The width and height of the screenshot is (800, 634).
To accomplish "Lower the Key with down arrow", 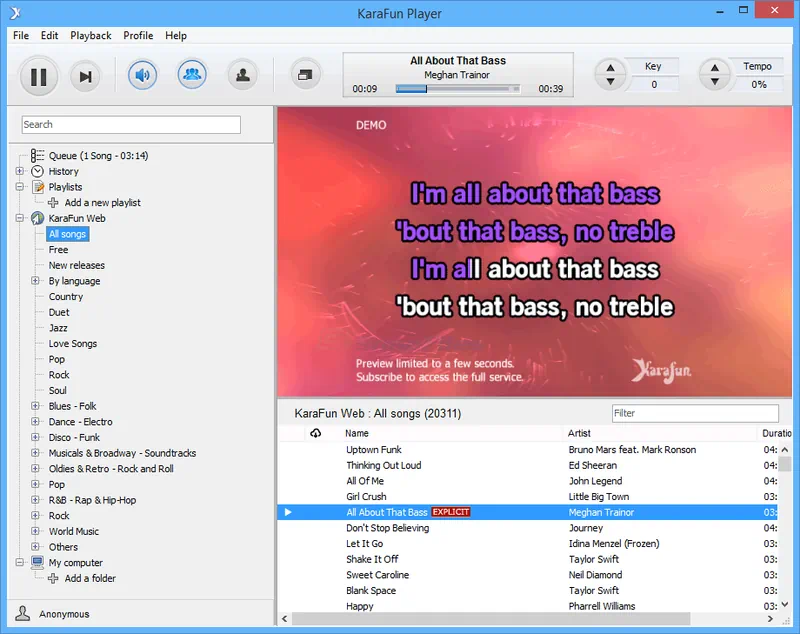I will (x=610, y=81).
